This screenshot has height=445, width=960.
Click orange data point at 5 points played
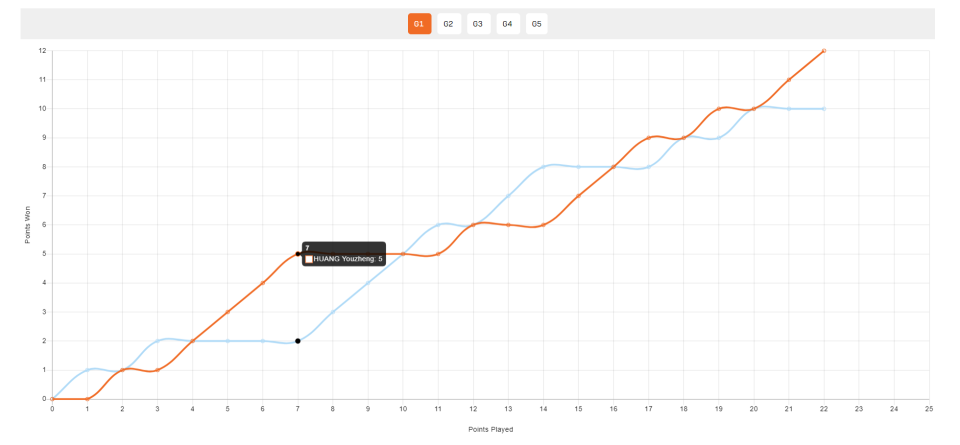click(228, 312)
